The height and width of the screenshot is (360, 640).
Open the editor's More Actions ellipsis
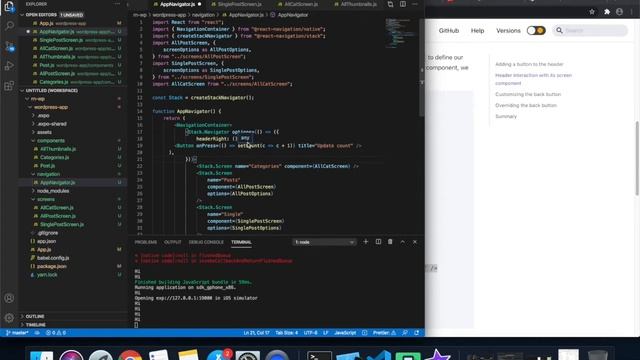415,4
